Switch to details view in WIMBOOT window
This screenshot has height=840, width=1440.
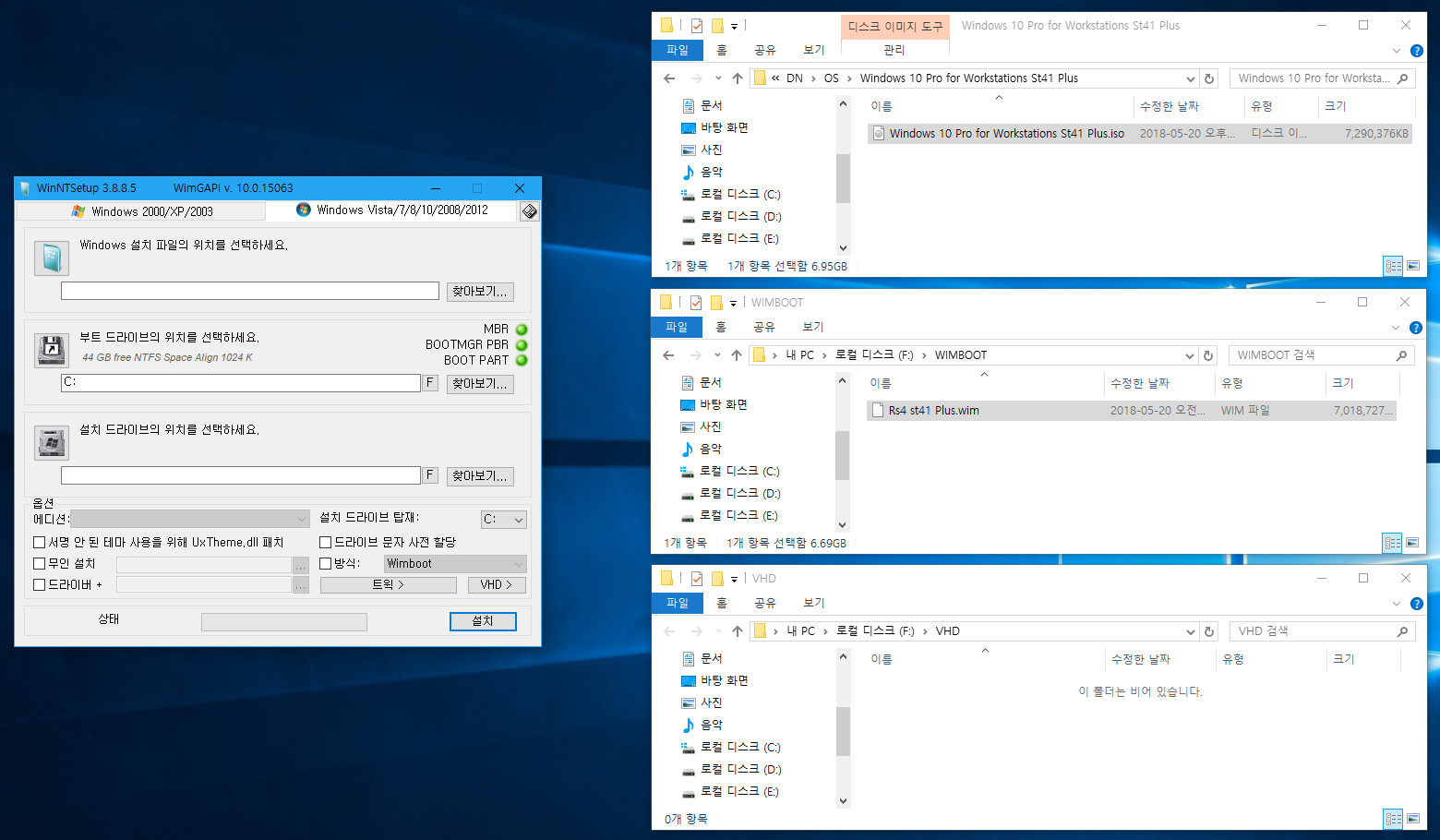tap(1392, 543)
